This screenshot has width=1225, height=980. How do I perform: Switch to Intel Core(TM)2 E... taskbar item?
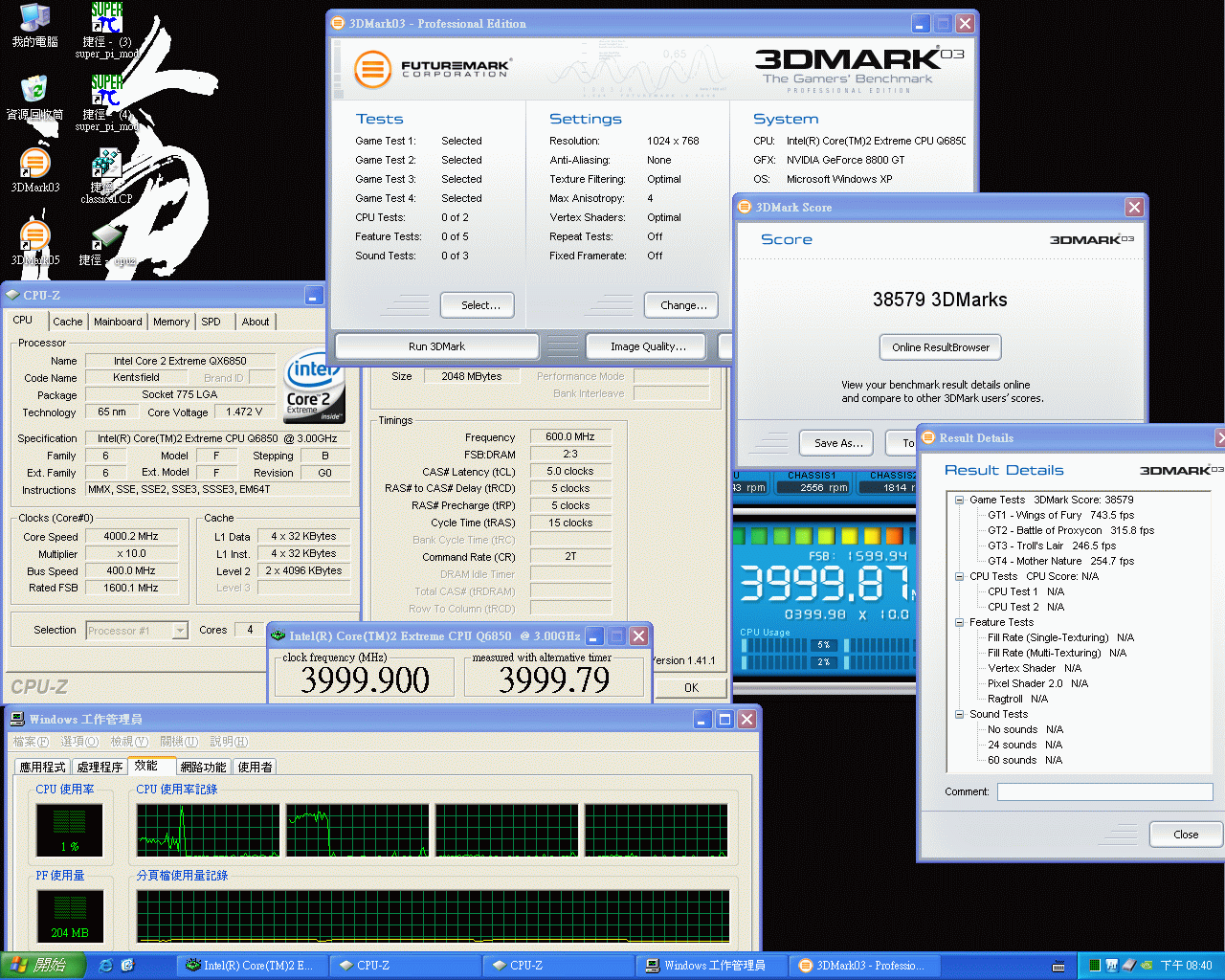pyautogui.click(x=253, y=966)
